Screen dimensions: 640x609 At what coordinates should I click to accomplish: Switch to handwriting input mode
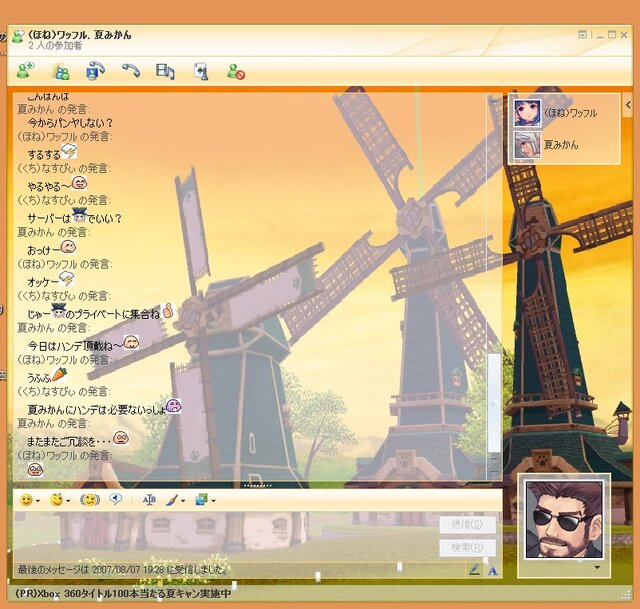click(x=474, y=569)
